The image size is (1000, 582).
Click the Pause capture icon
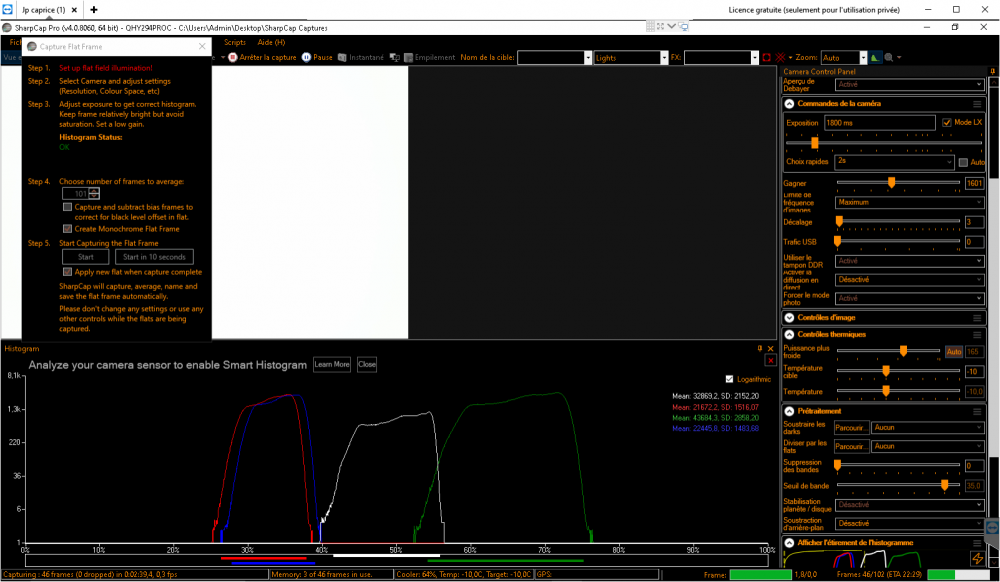306,57
